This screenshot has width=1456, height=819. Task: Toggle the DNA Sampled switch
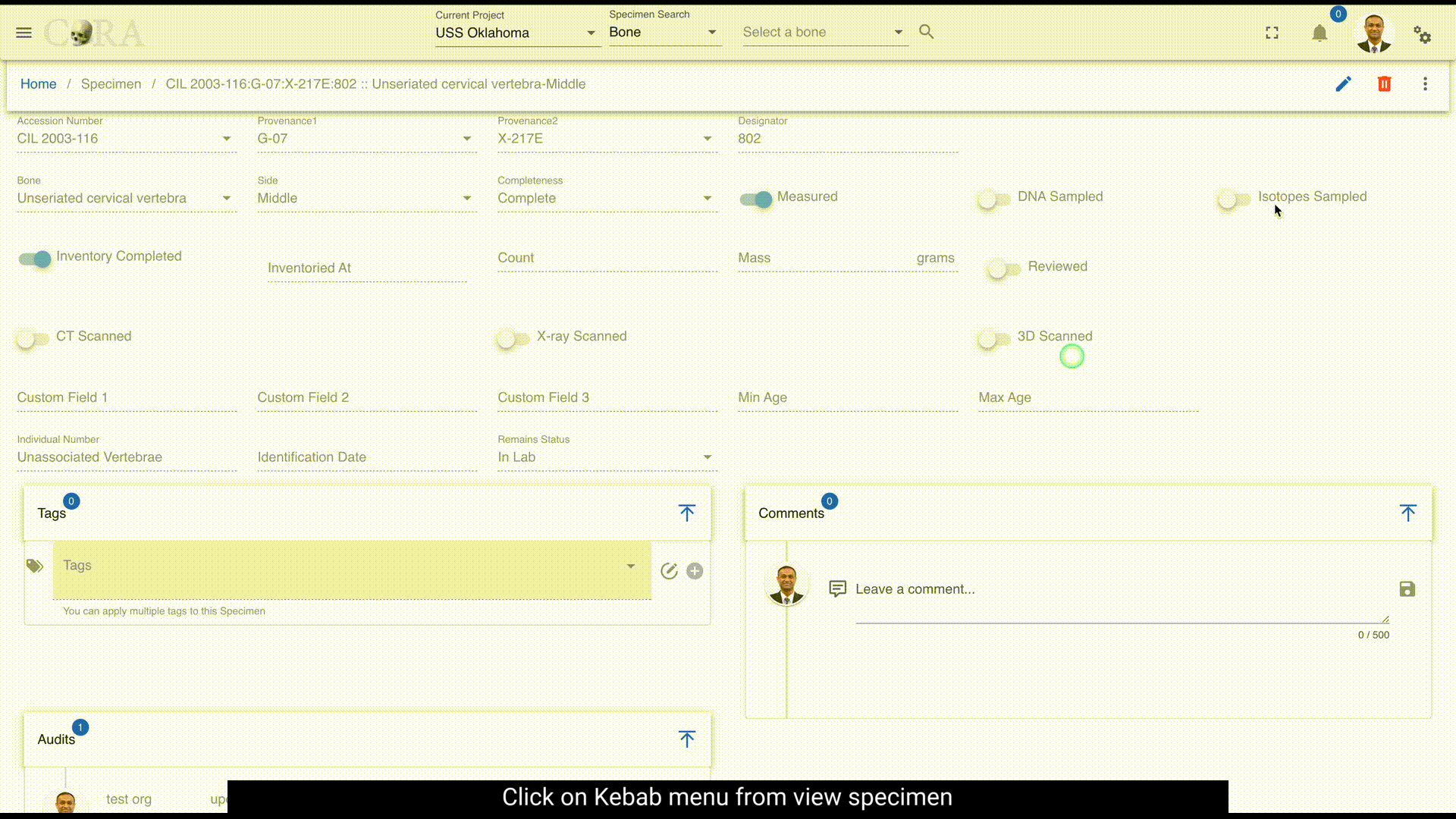[993, 199]
